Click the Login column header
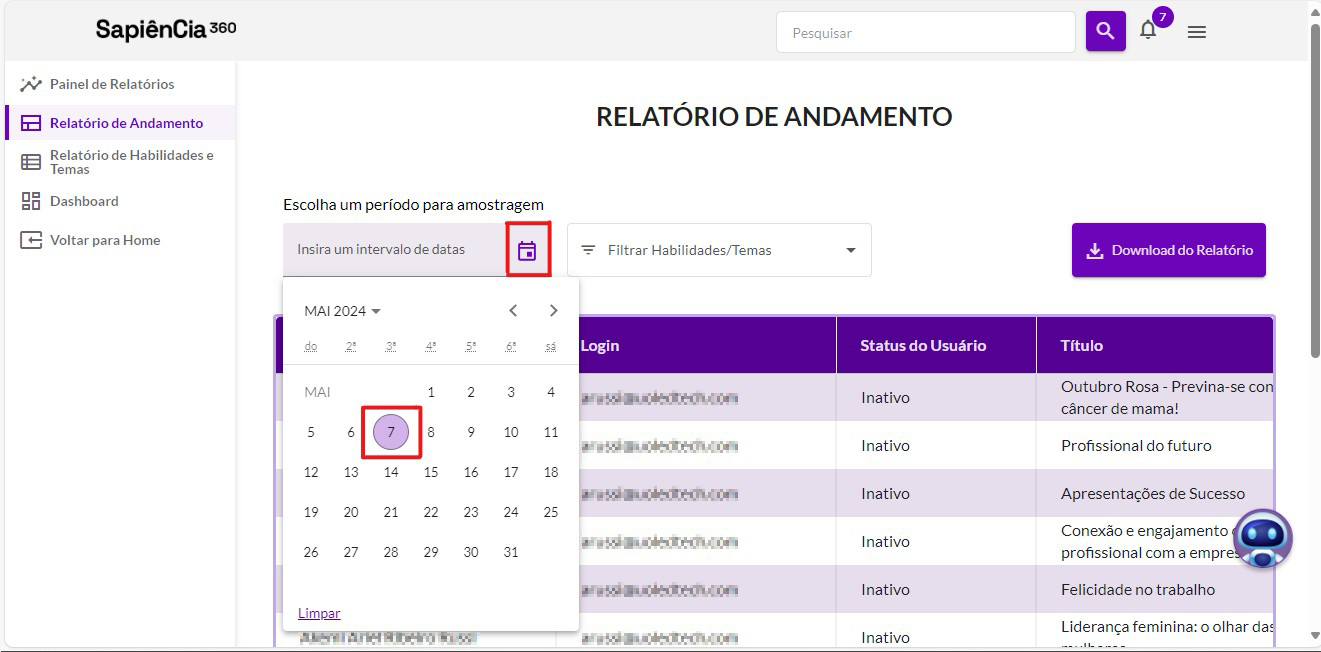1321x652 pixels. coord(706,345)
